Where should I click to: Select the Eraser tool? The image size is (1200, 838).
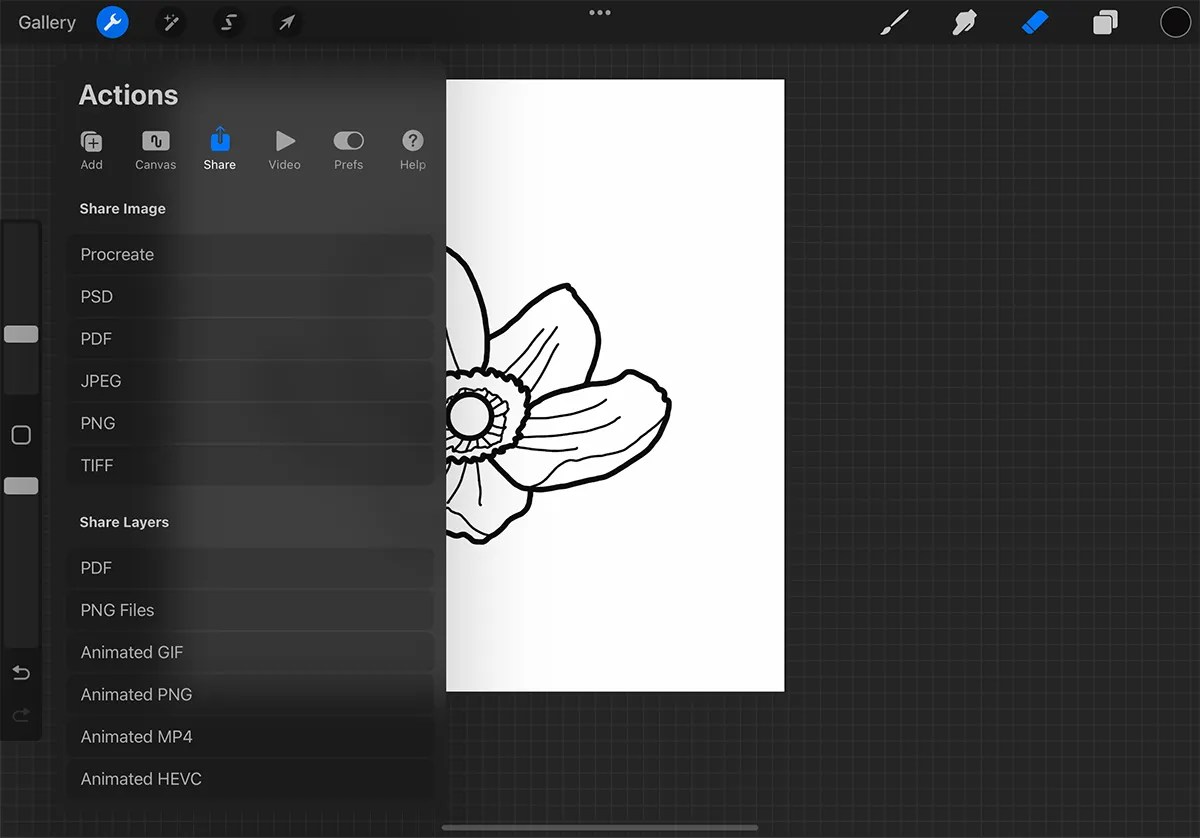coord(1035,22)
